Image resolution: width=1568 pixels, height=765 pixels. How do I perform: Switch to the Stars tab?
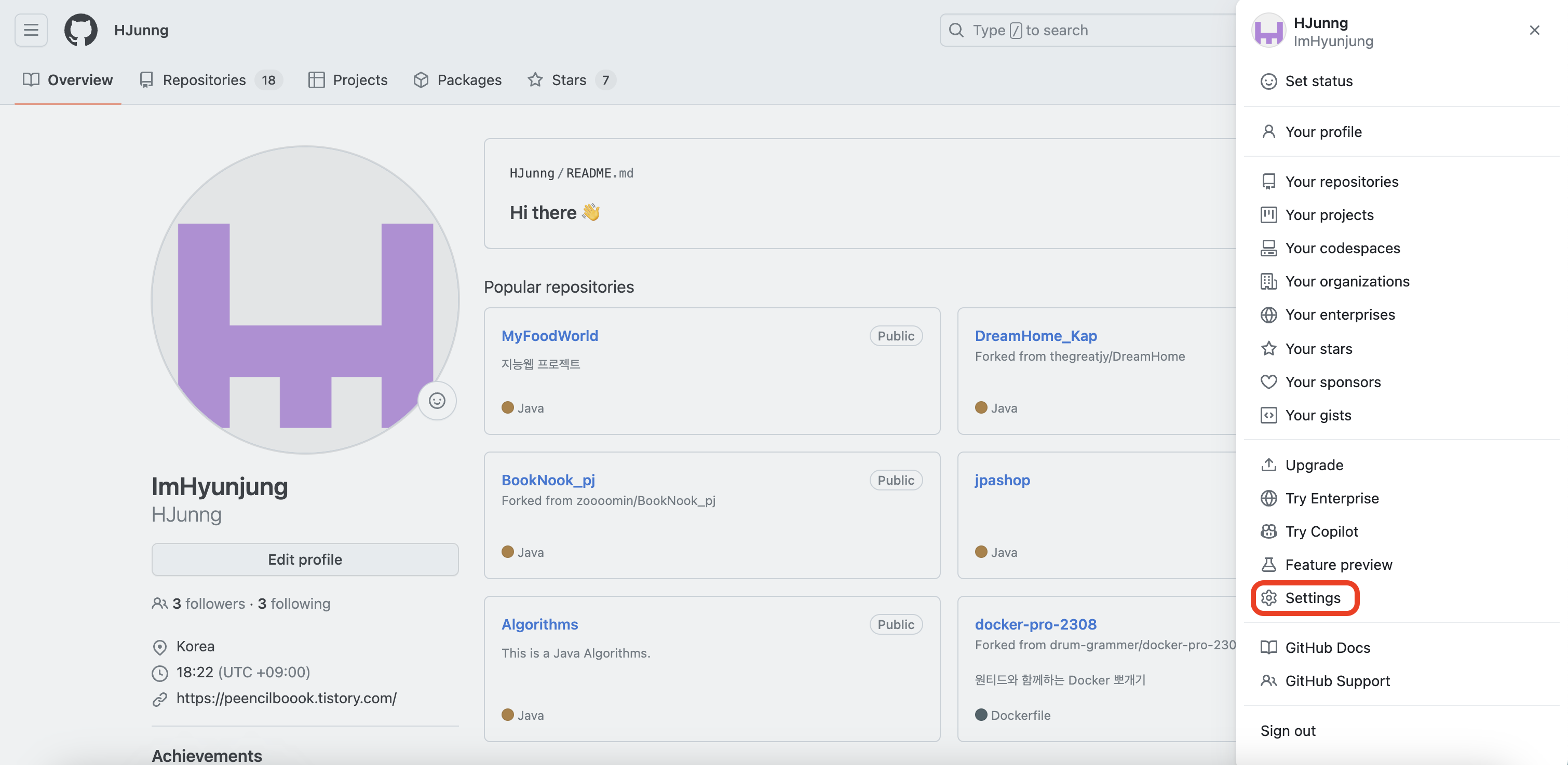click(x=568, y=80)
